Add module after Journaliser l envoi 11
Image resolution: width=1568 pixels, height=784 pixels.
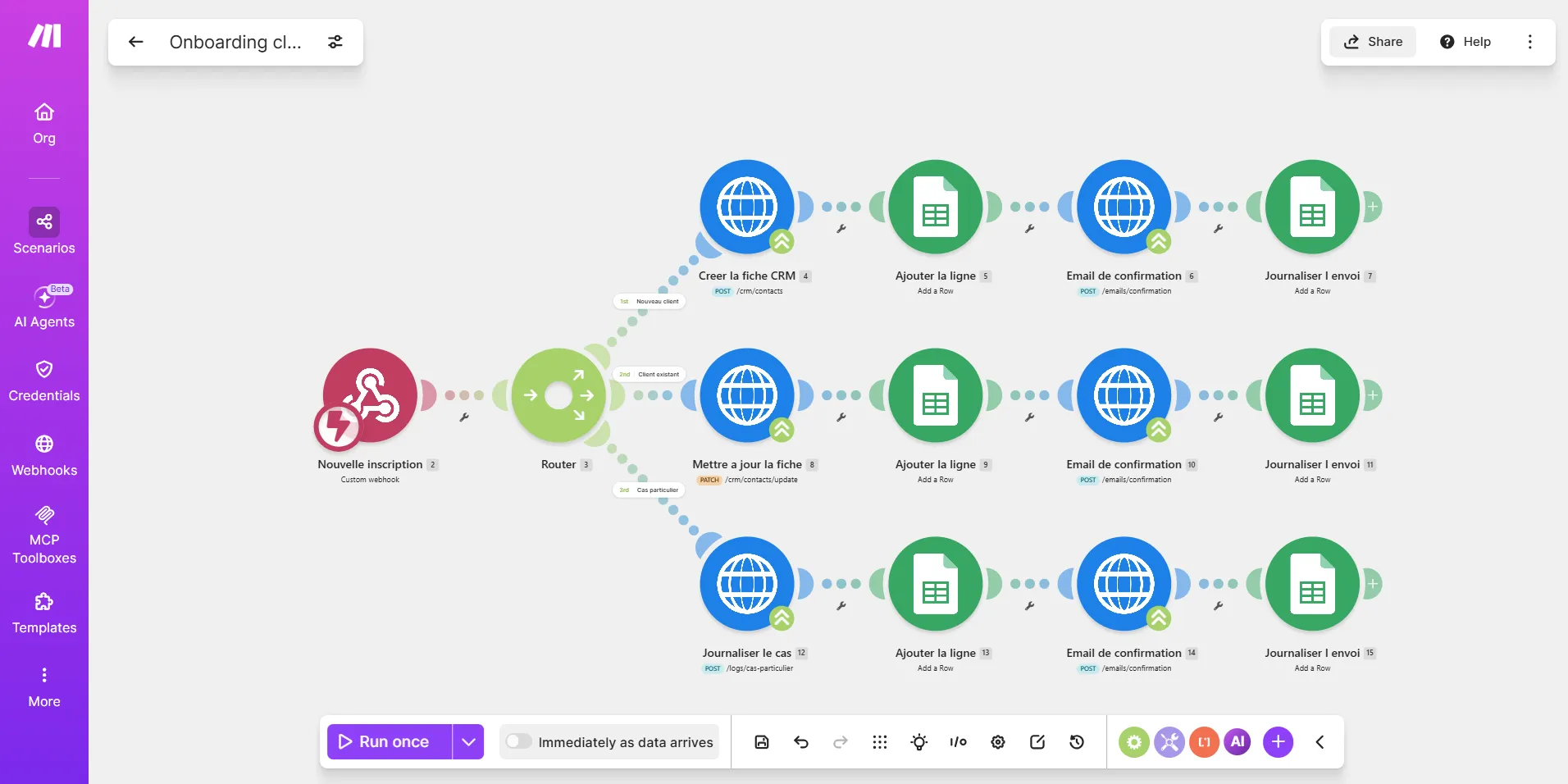tap(1373, 395)
